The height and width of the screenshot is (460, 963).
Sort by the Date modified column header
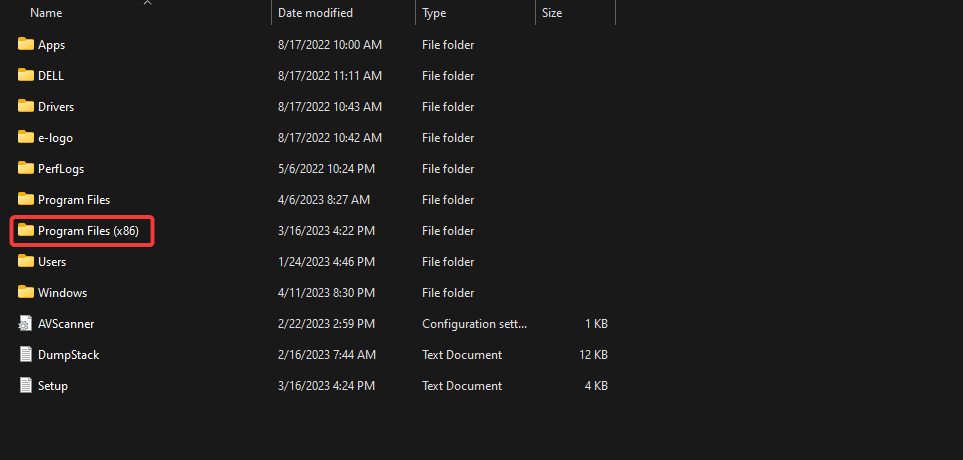point(317,13)
